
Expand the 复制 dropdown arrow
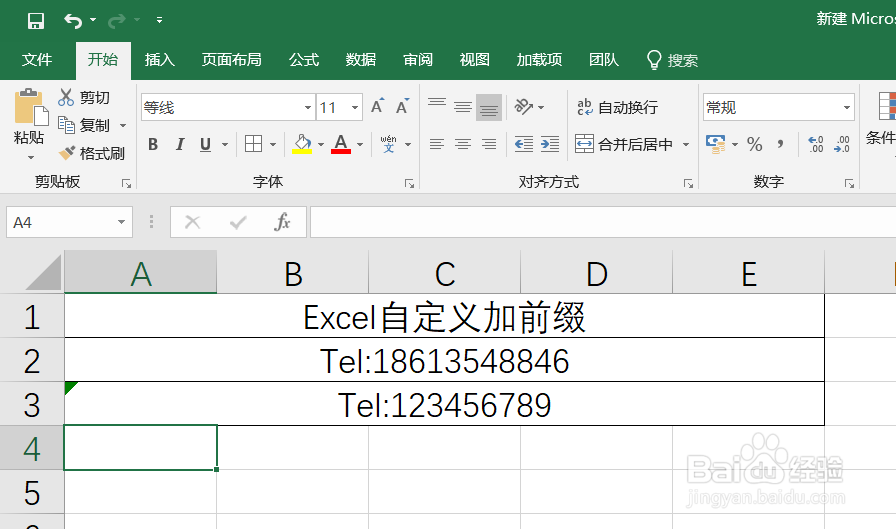coord(123,125)
